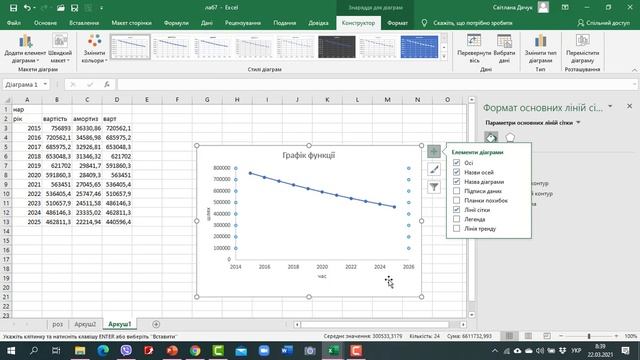Image resolution: width=640 pixels, height=360 pixels.
Task: Click the Chart Filters funnel button
Action: pos(434,187)
